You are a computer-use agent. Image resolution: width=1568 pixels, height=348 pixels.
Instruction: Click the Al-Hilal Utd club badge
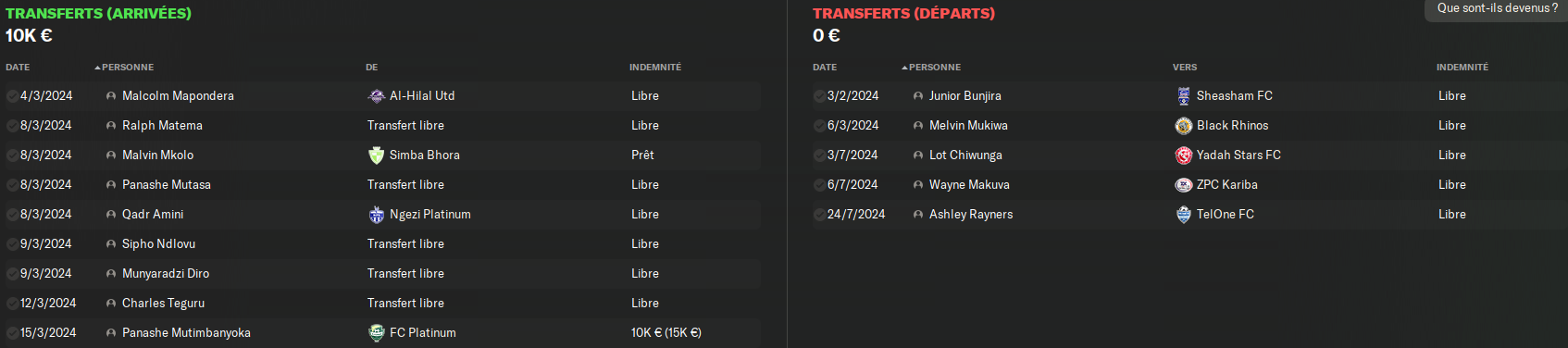(376, 96)
